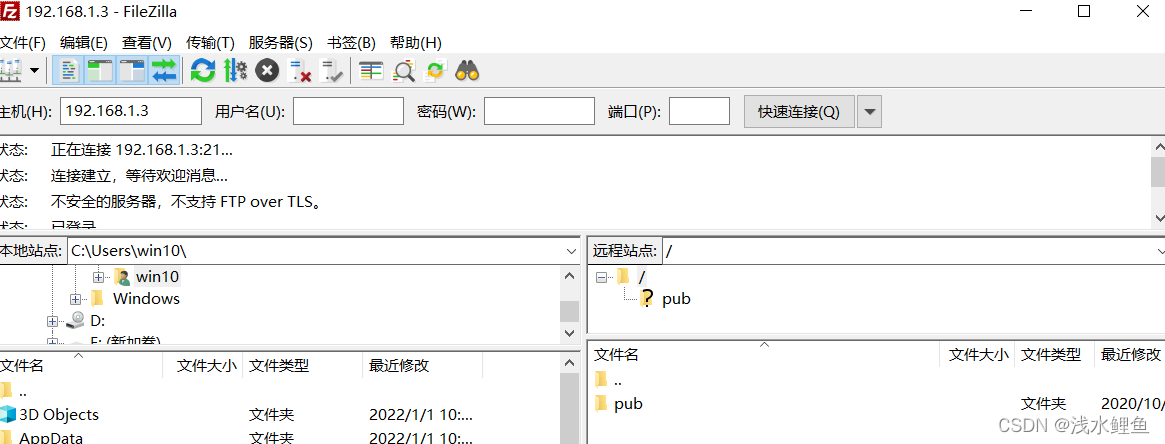Select pub folder in remote tree

coord(676,298)
